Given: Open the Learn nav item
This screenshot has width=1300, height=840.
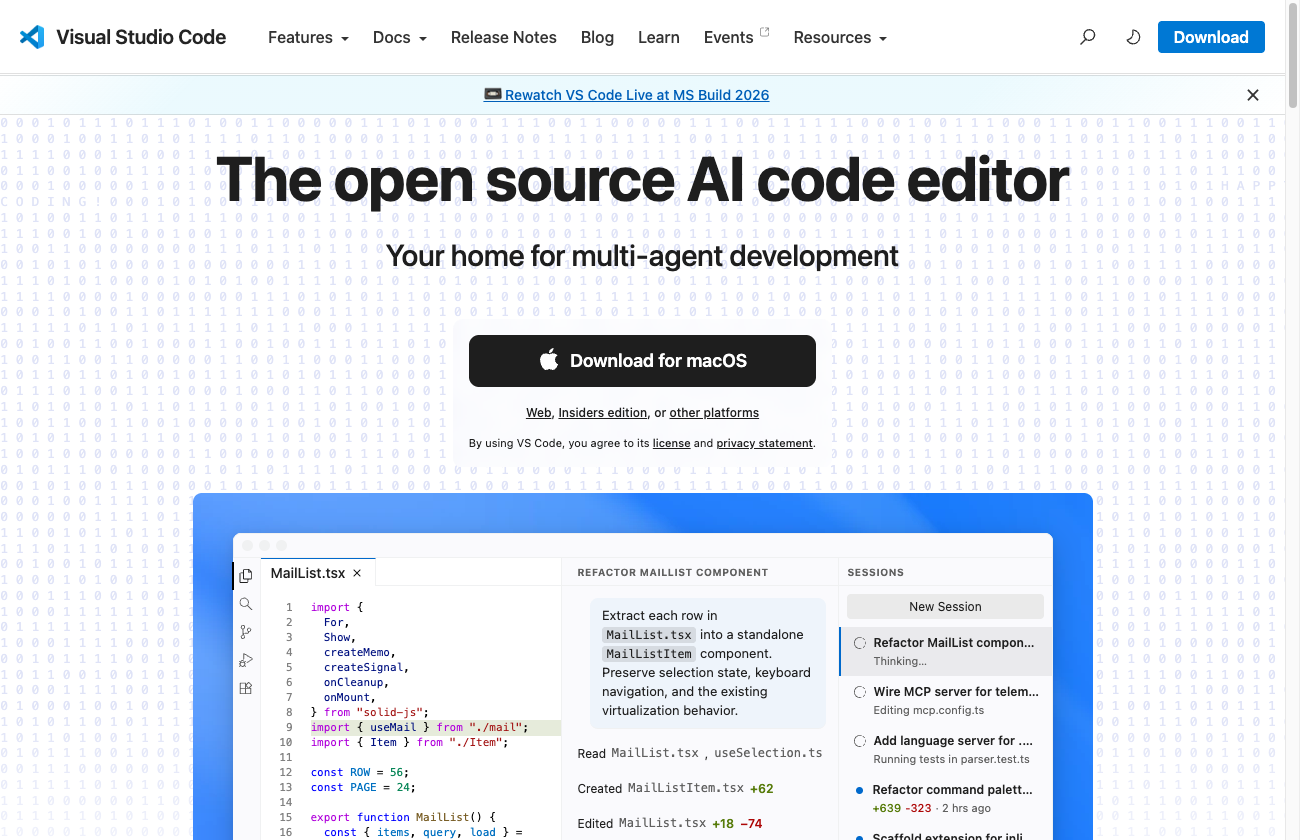Looking at the screenshot, I should click(x=659, y=37).
